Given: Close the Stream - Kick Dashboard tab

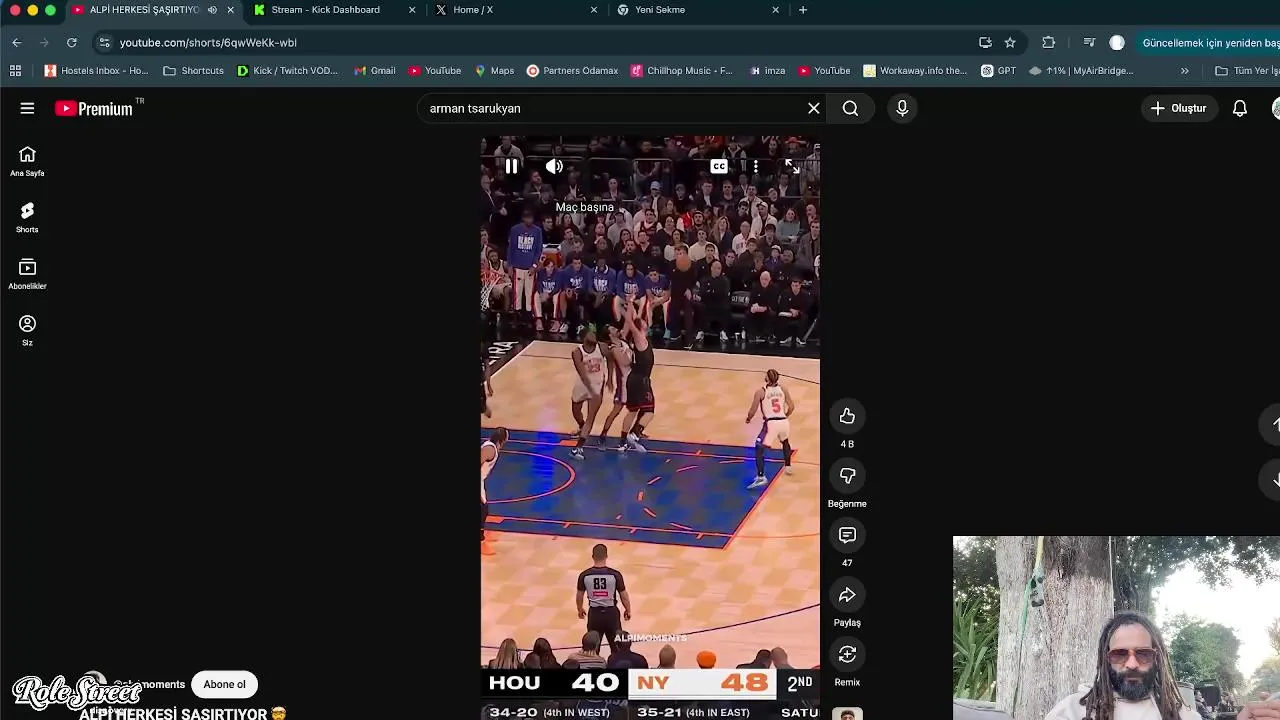Looking at the screenshot, I should pos(412,10).
